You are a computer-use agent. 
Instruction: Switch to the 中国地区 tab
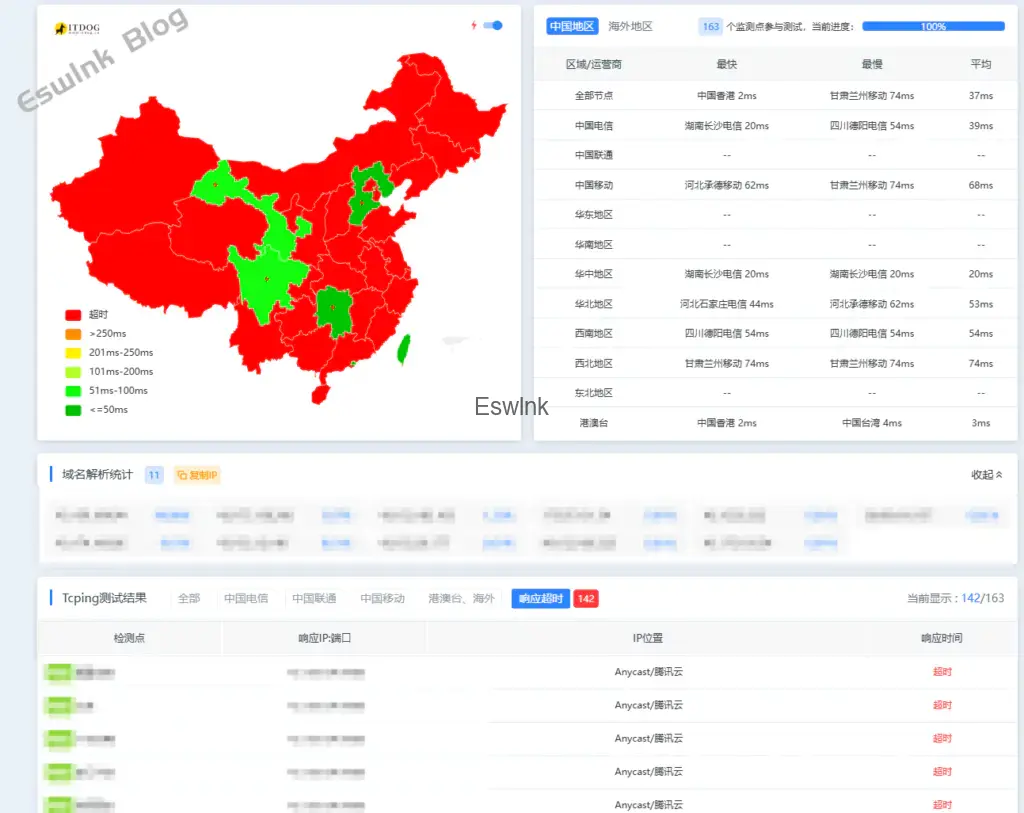(572, 27)
